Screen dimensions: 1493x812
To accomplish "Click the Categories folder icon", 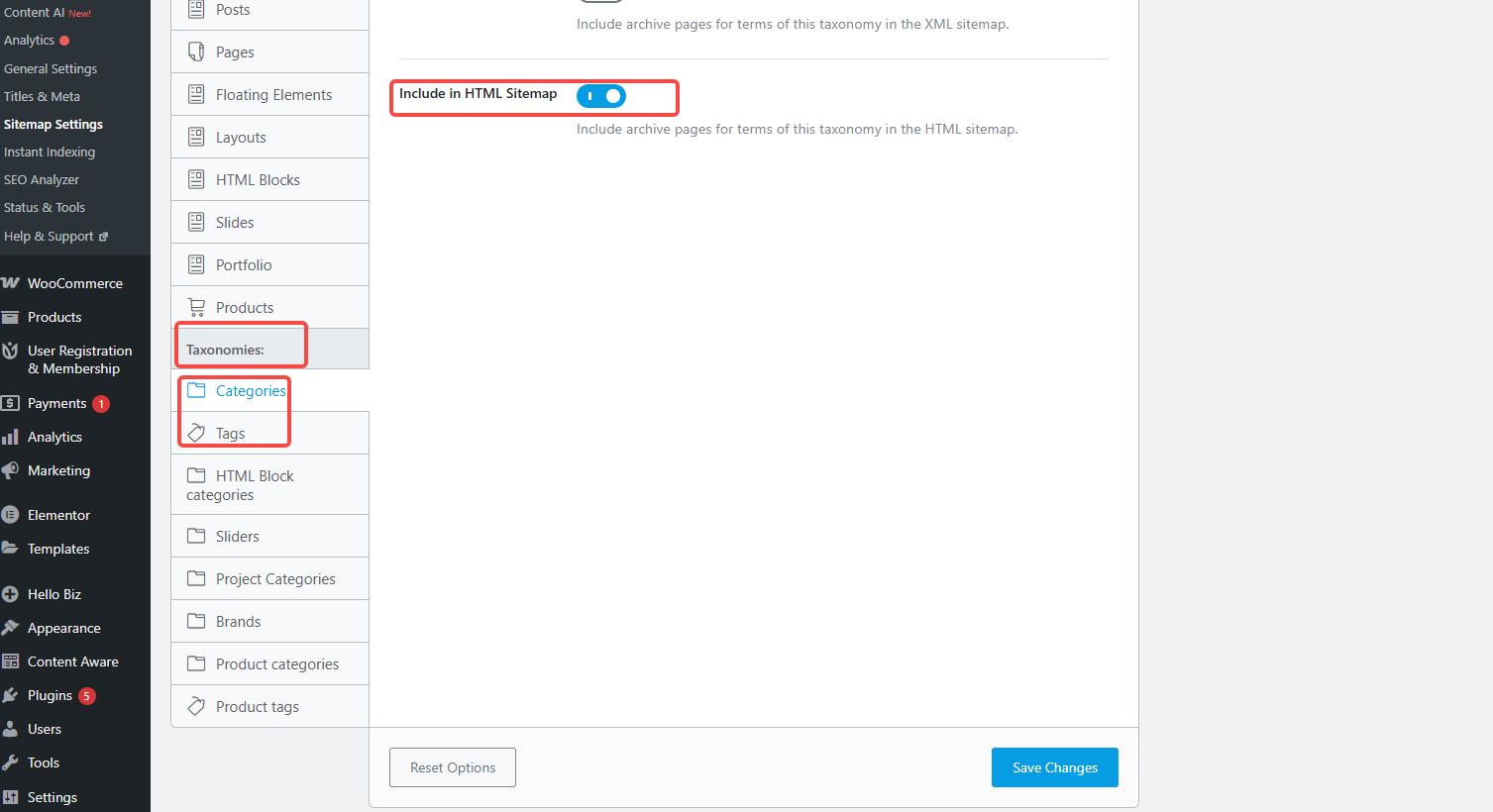I will point(196,390).
